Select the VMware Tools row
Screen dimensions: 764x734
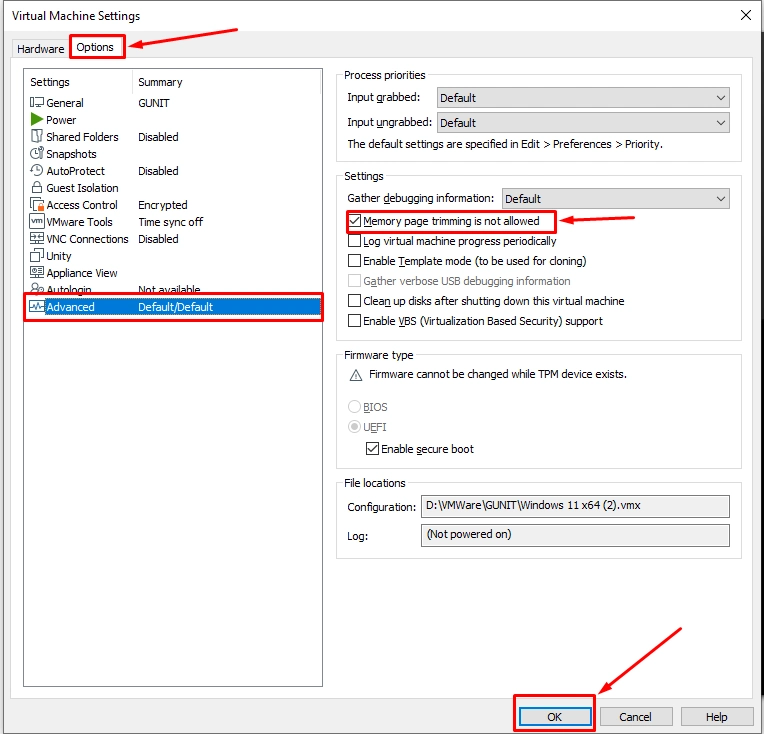pos(173,222)
